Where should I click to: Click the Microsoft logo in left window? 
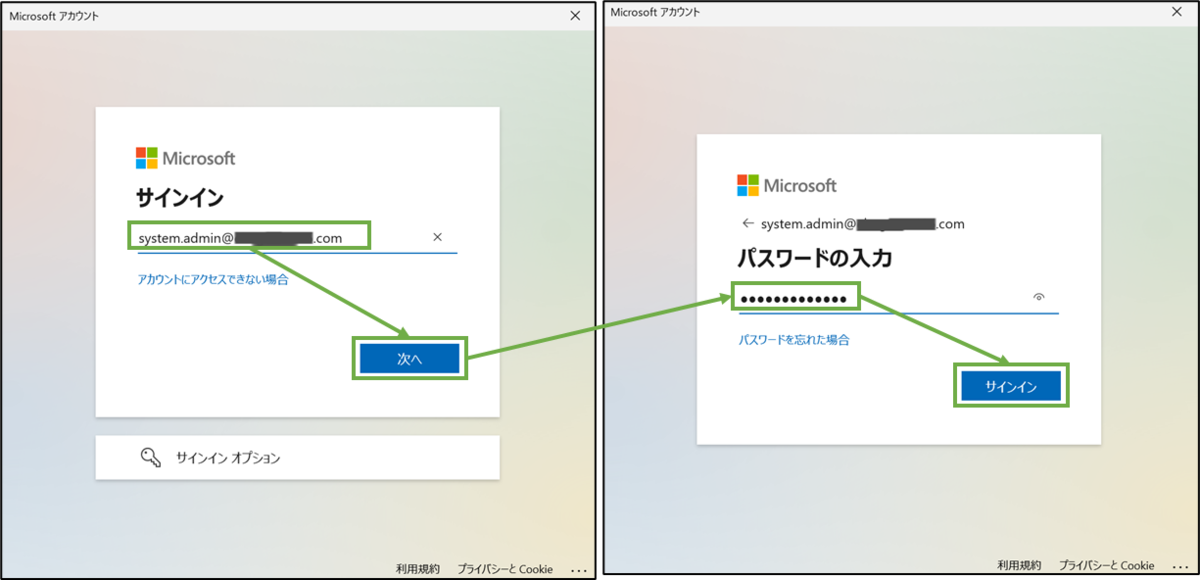click(186, 158)
